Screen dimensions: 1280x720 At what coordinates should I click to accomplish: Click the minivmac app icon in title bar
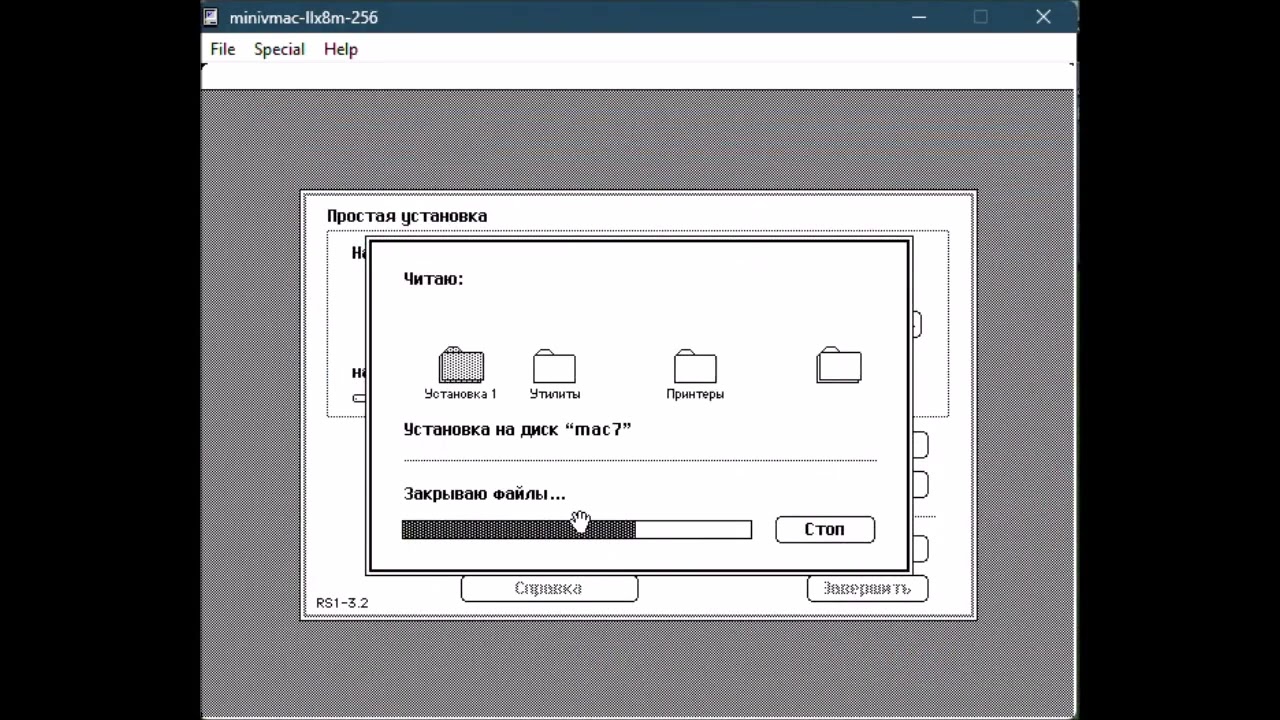tap(211, 17)
